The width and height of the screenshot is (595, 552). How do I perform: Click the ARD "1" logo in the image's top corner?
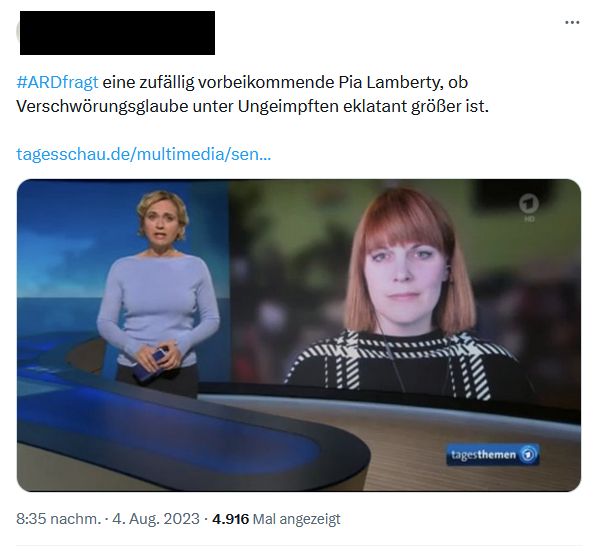click(x=529, y=204)
